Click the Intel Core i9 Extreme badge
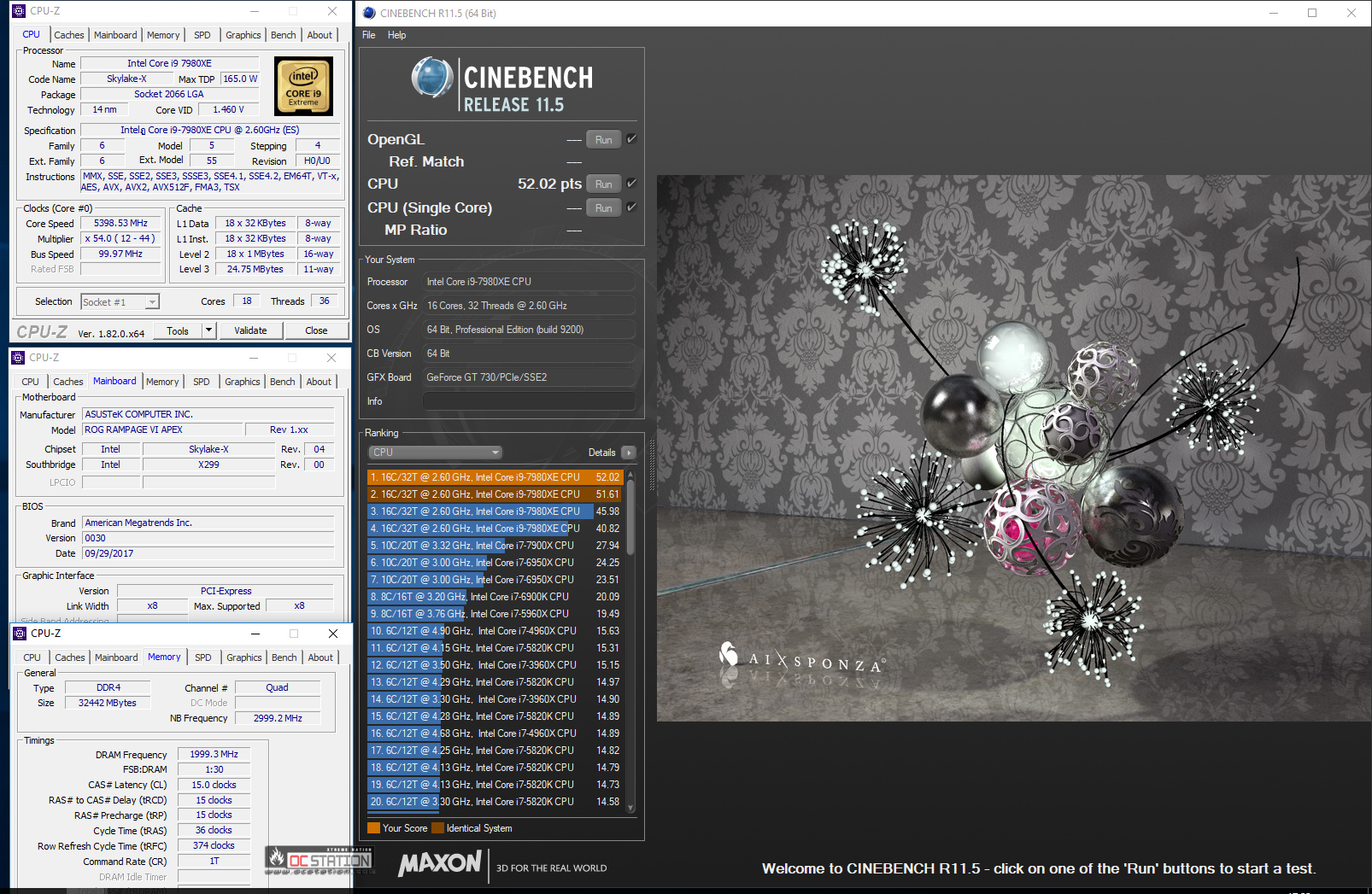The image size is (1372, 894). point(303,86)
